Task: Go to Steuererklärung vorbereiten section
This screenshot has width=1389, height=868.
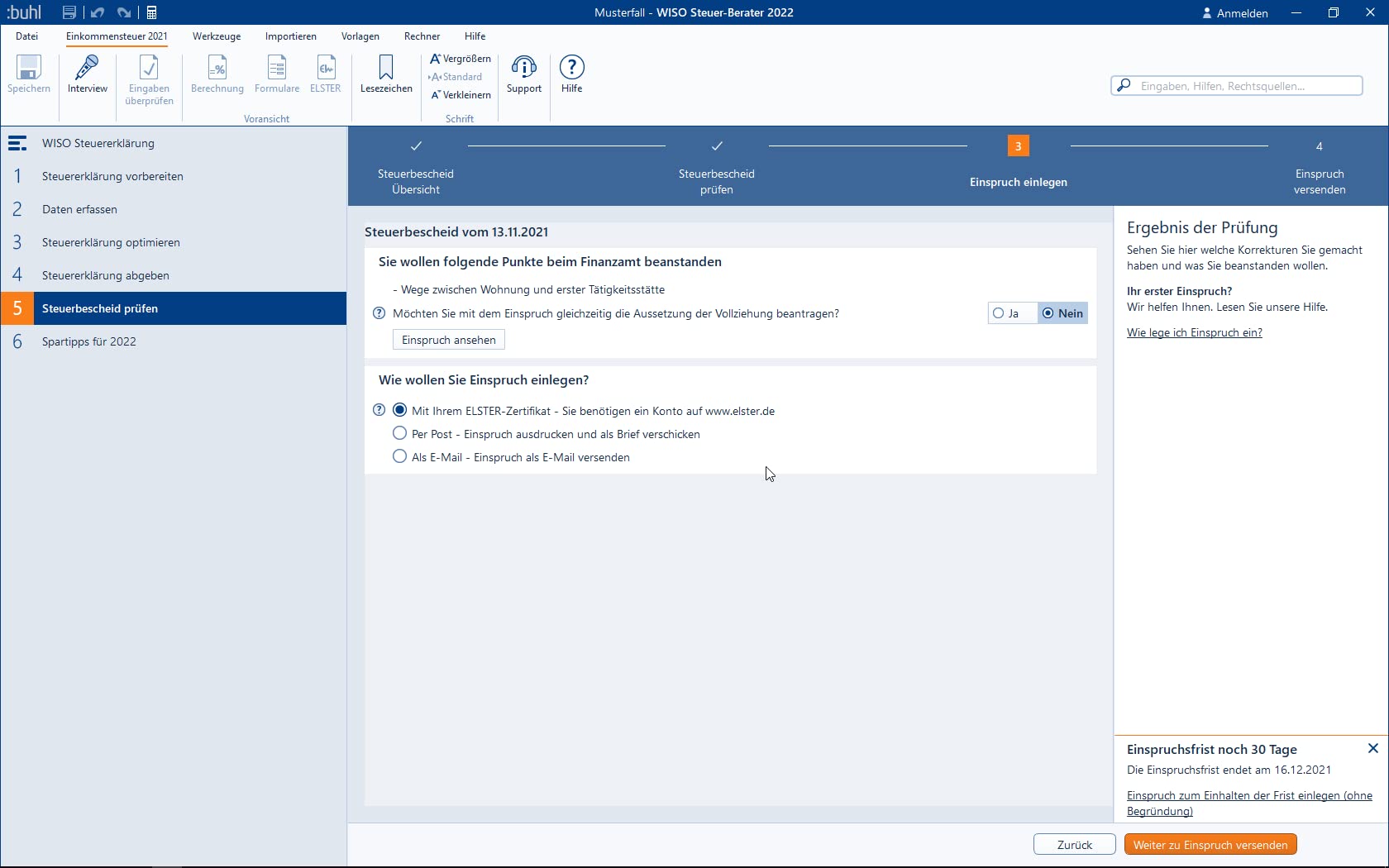Action: [x=174, y=176]
